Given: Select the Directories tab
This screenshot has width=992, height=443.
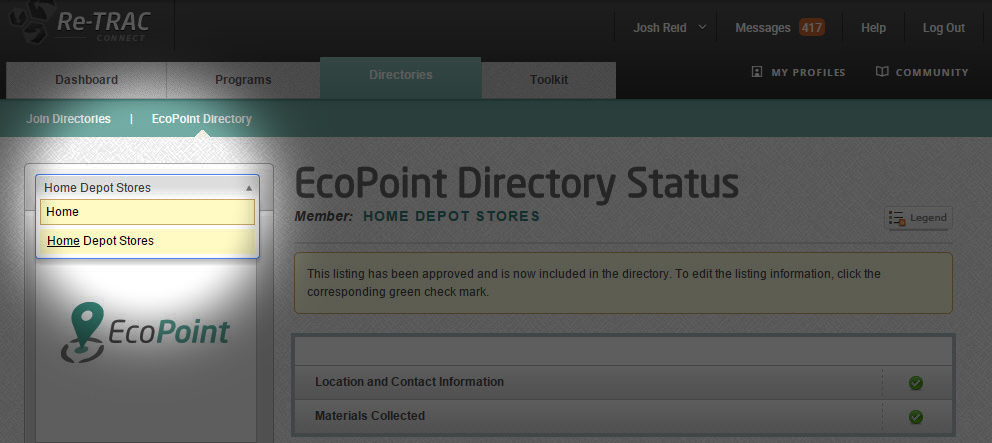Looking at the screenshot, I should tap(400, 78).
